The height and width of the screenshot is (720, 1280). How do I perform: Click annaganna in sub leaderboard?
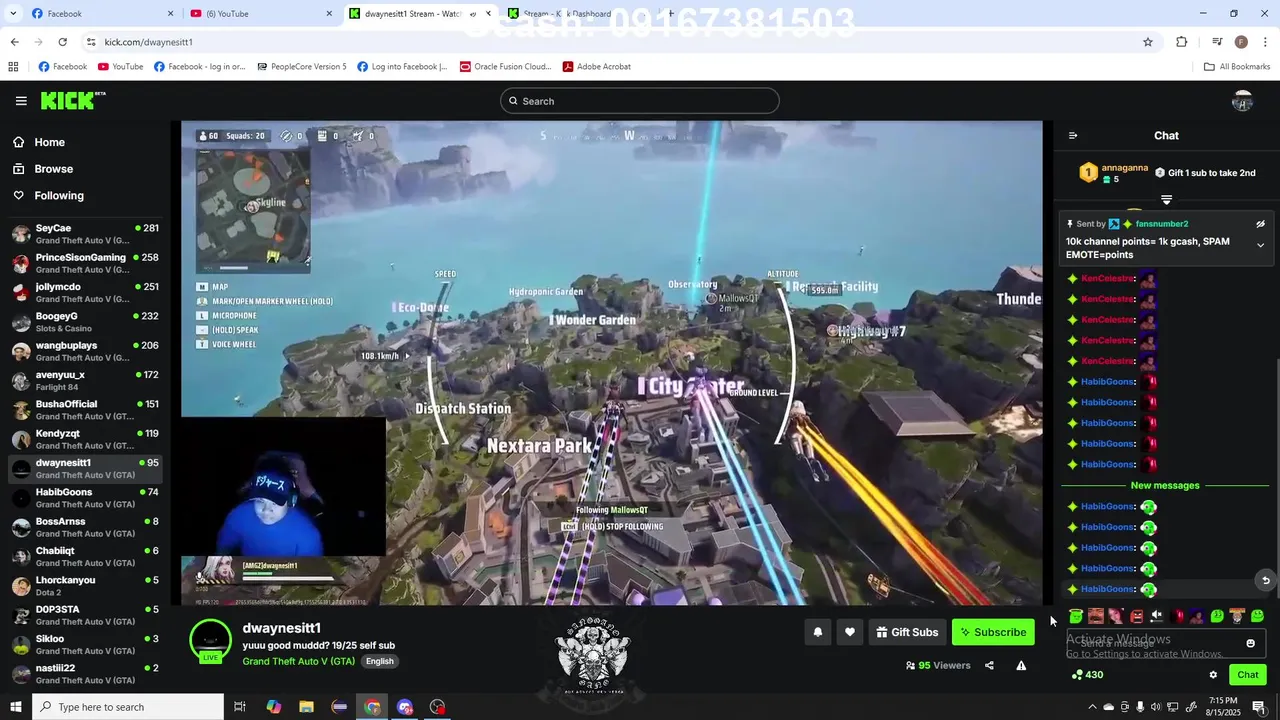[1124, 168]
